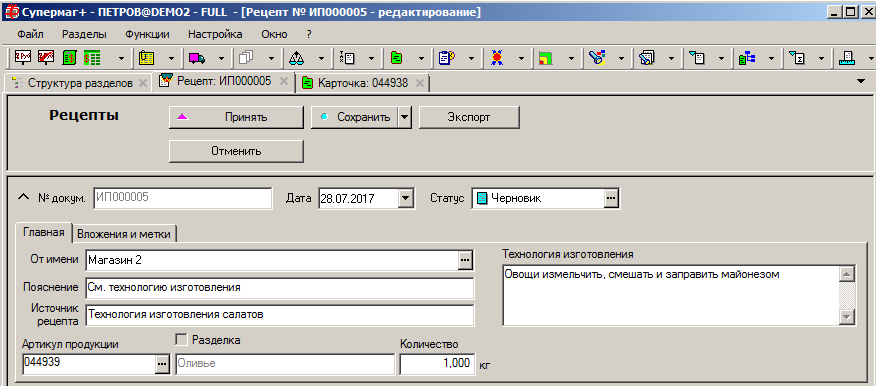
Task: Click the red and blue starburst toolbar icon
Action: click(497, 58)
